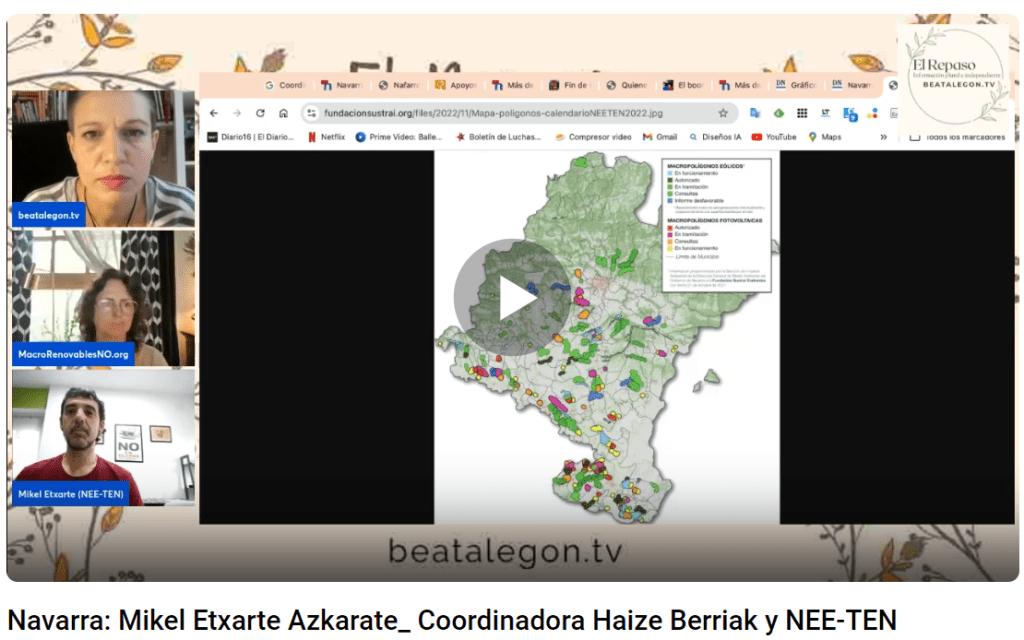1024x640 pixels.
Task: Switch to the 'Apoyo' browser tab
Action: (456, 86)
